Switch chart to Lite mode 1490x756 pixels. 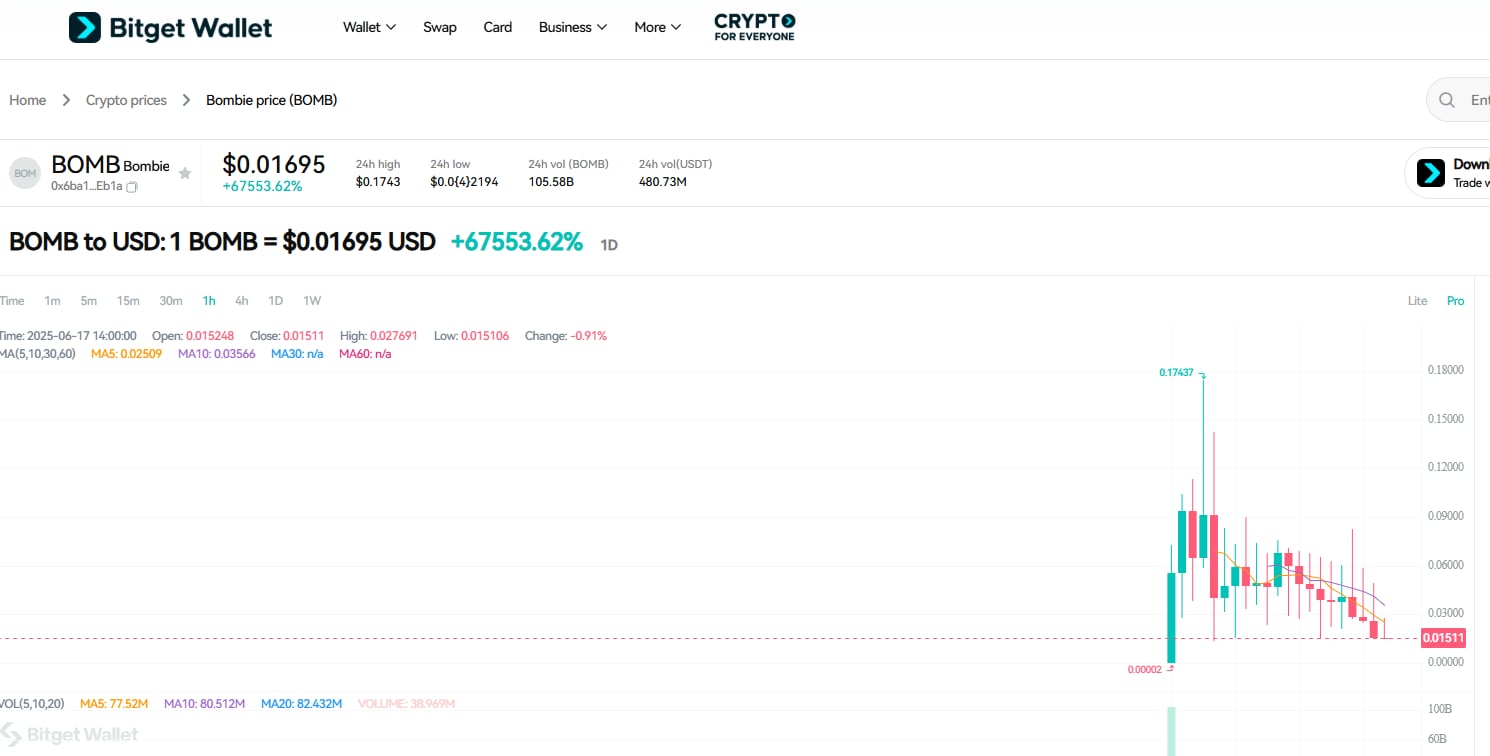pos(1417,300)
